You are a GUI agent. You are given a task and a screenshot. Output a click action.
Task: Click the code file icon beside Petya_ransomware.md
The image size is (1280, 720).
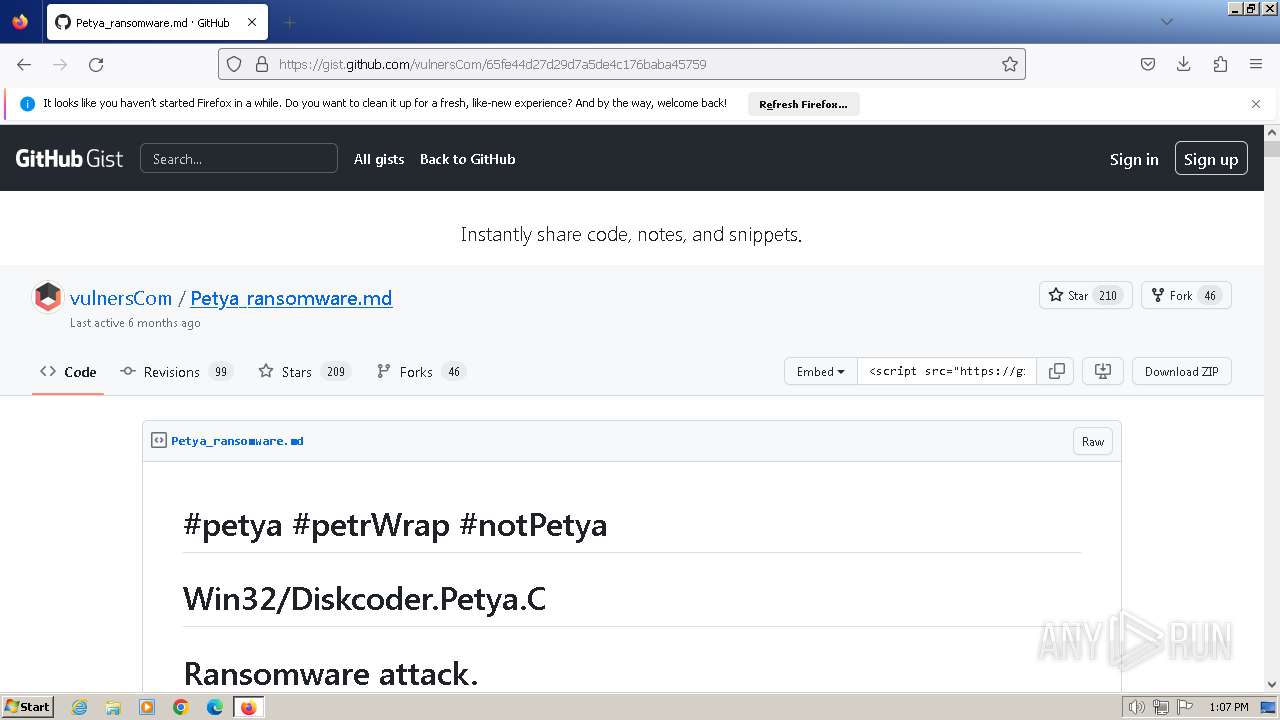pos(159,440)
